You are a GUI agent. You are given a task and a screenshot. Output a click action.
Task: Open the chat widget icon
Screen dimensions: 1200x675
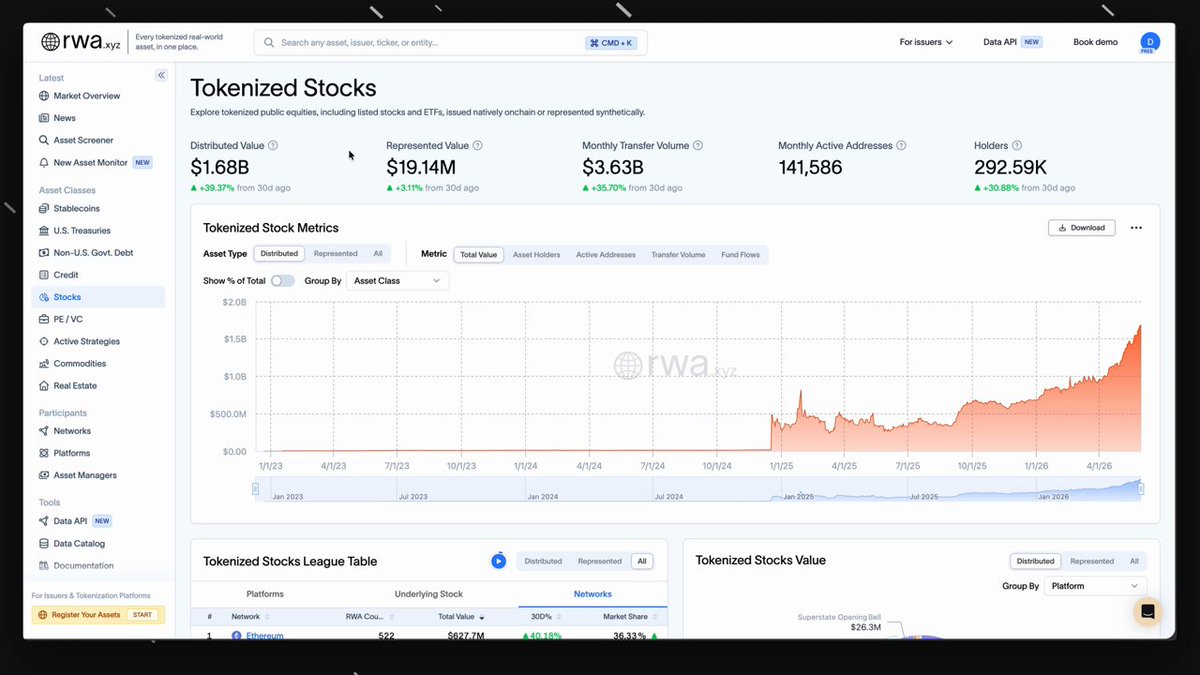click(x=1148, y=612)
